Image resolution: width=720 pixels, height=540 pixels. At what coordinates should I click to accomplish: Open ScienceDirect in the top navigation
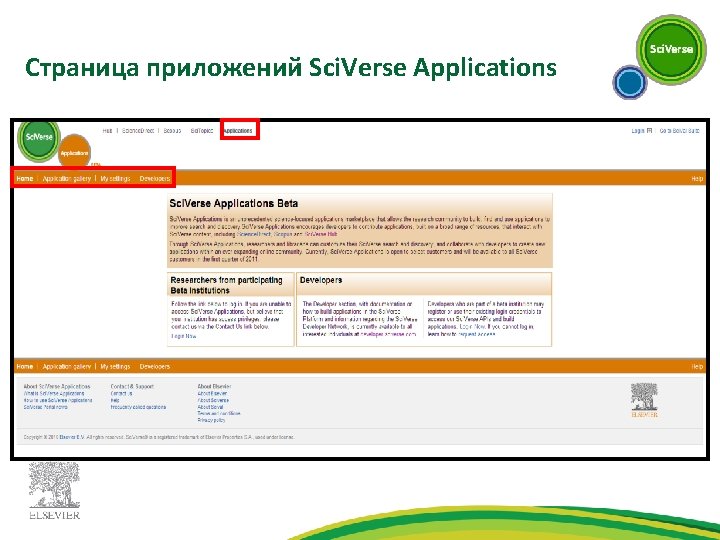click(138, 131)
